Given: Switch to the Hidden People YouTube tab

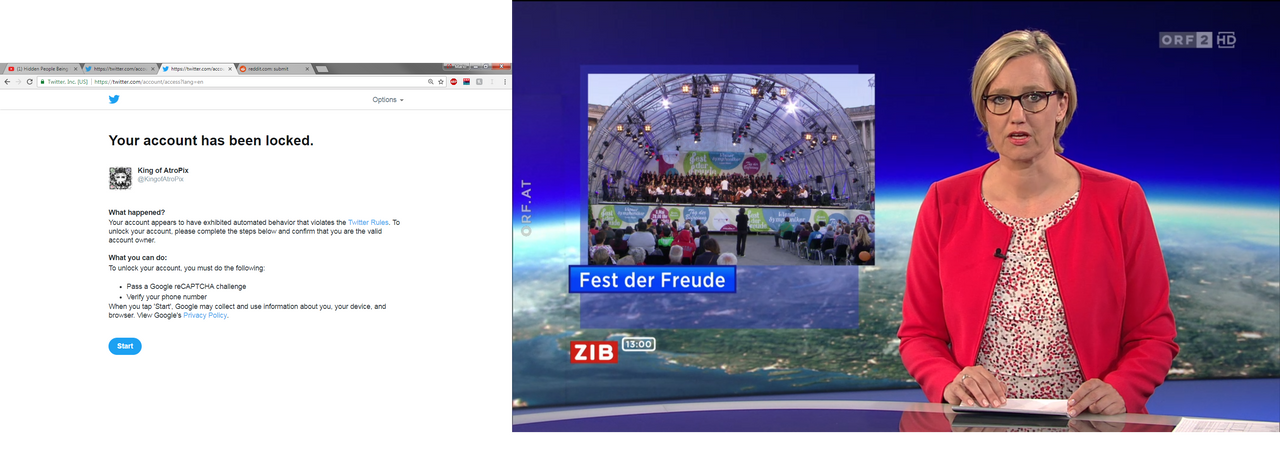Looking at the screenshot, I should pos(40,69).
